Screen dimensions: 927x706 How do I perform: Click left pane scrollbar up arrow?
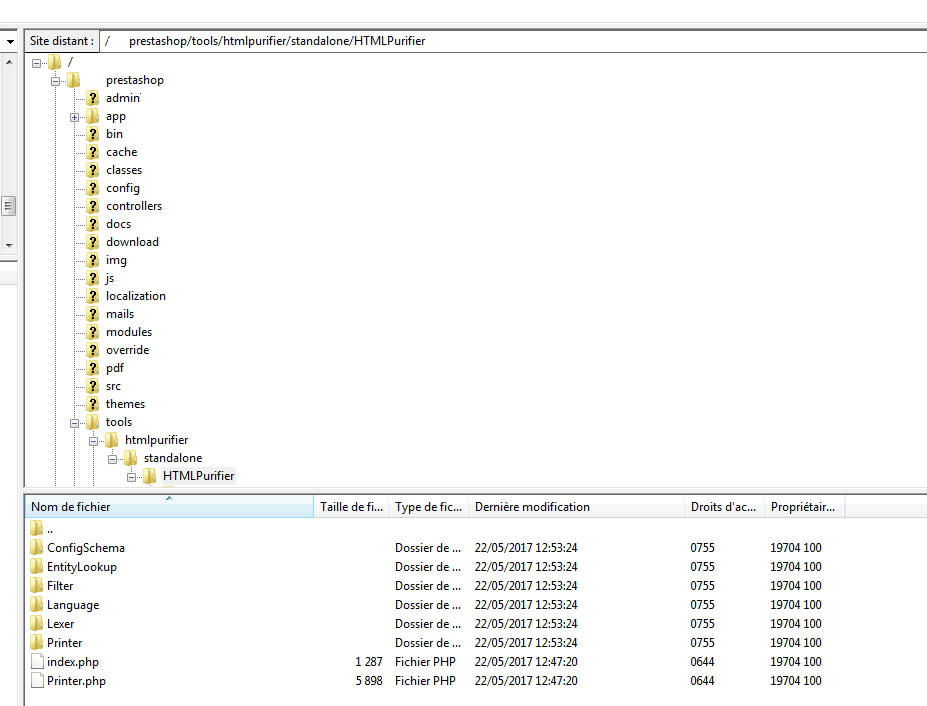click(9, 61)
